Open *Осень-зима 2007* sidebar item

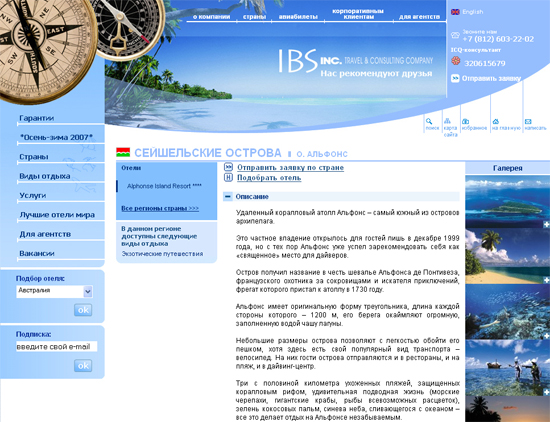(x=56, y=137)
